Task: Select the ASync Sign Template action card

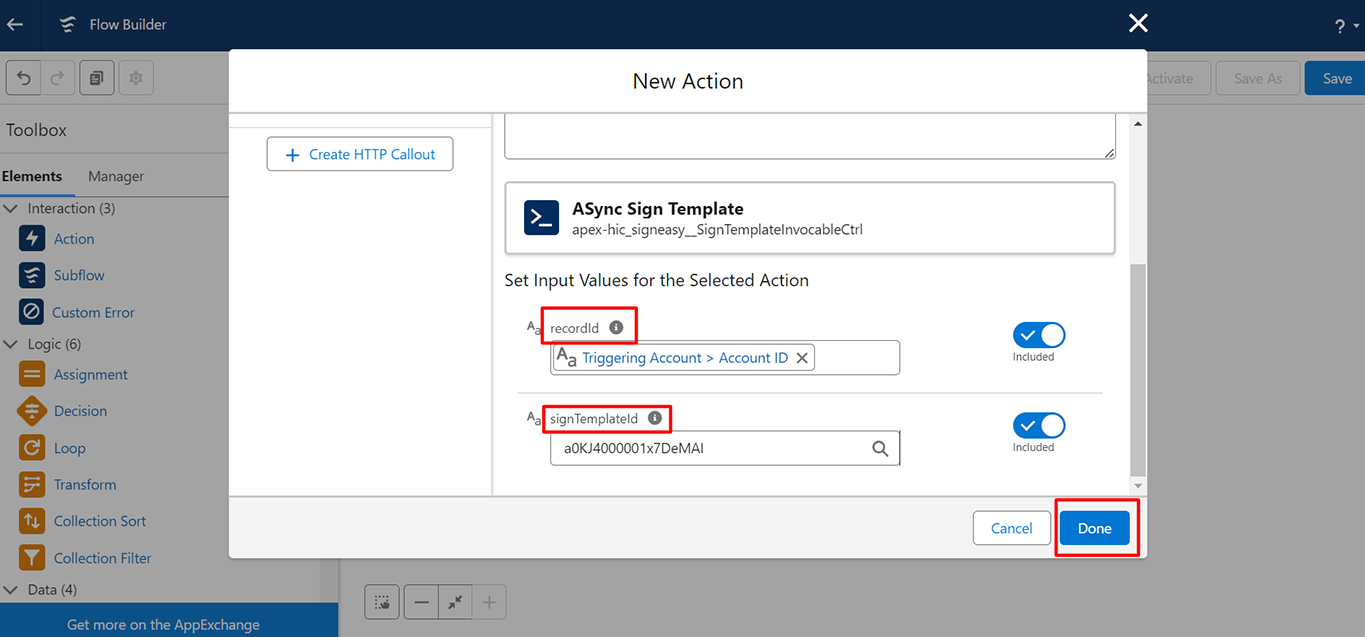Action: click(810, 218)
